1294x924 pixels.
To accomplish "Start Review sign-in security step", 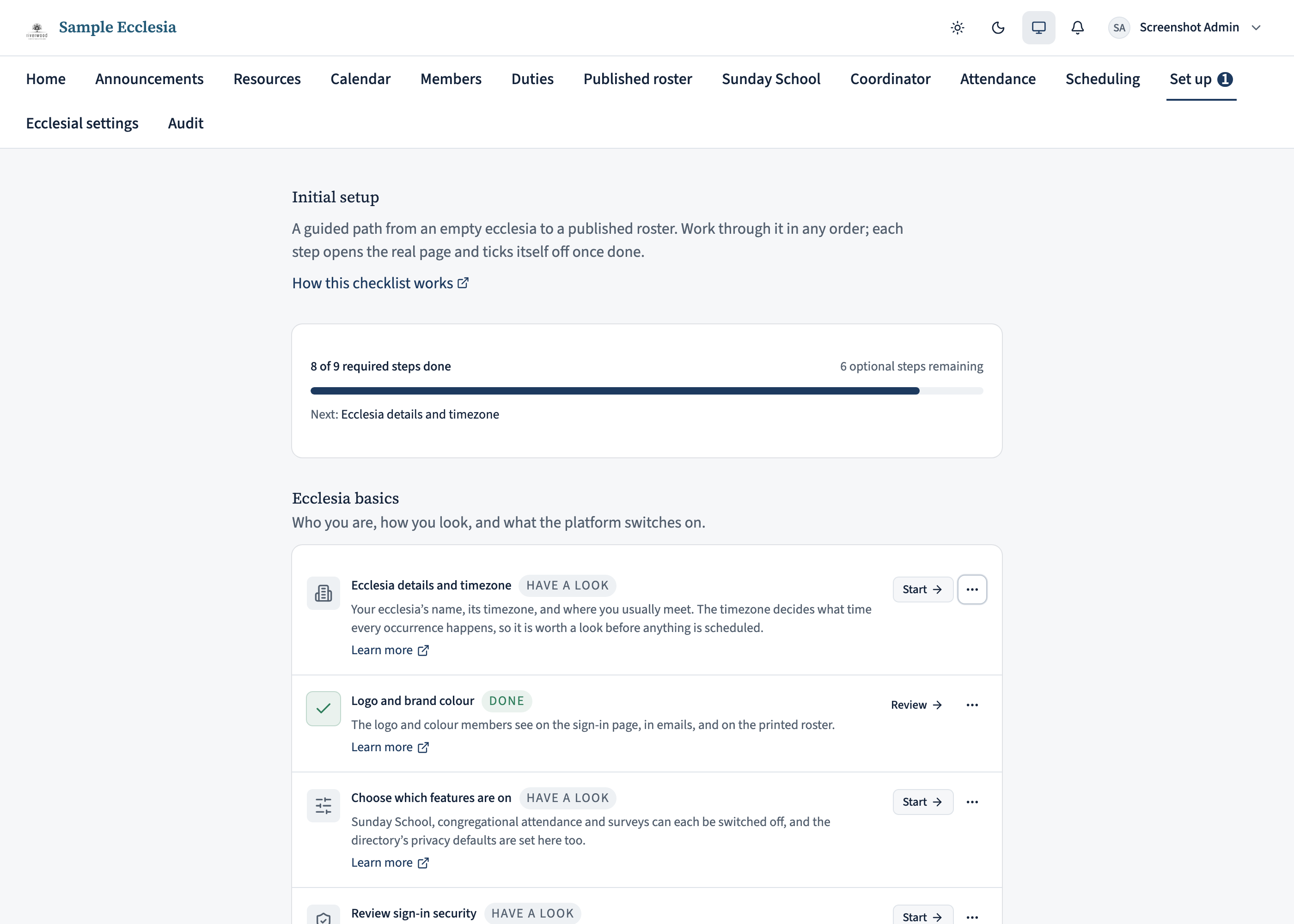I will coord(922,916).
